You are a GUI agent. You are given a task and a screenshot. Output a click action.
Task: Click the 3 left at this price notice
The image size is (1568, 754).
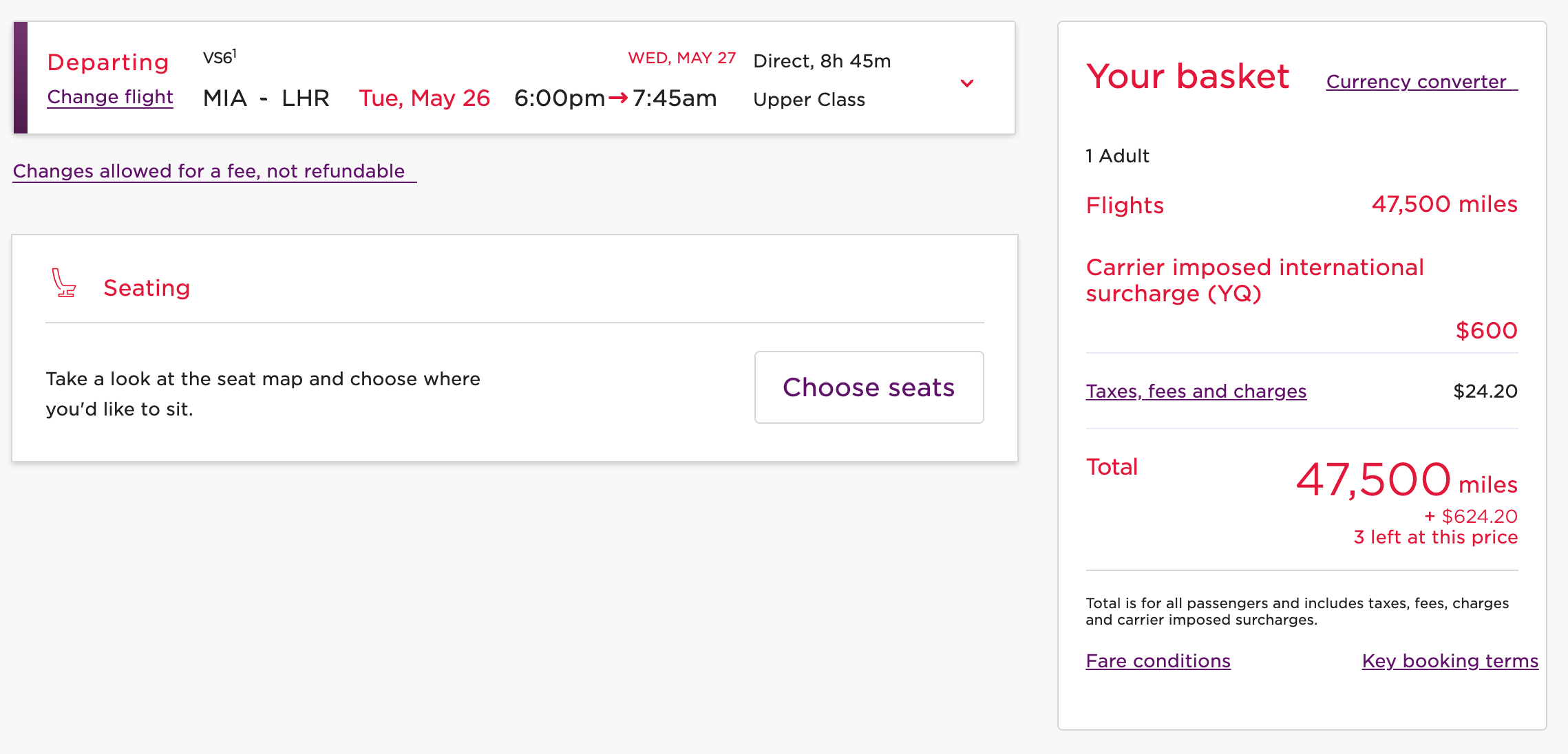click(1435, 537)
